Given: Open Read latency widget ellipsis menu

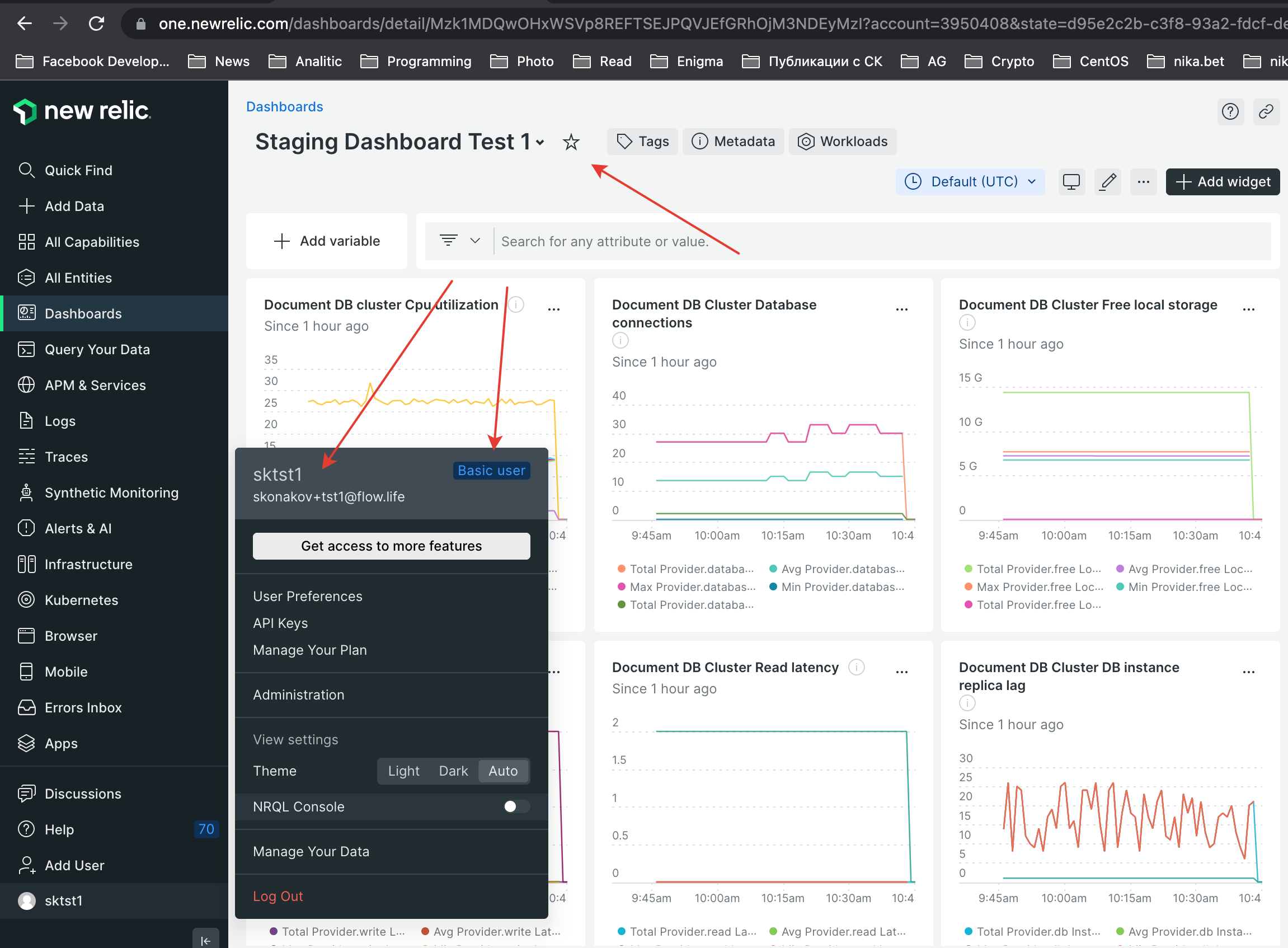Looking at the screenshot, I should [x=901, y=672].
